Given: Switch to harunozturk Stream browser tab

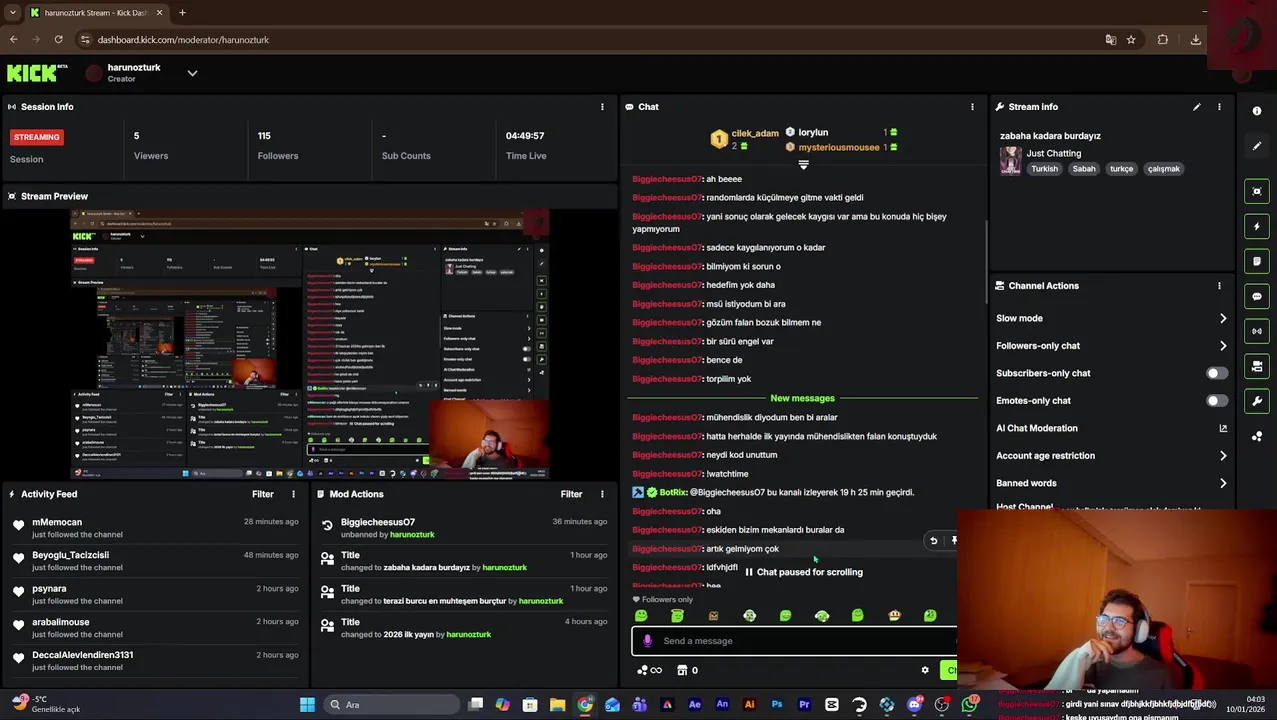Looking at the screenshot, I should click(x=95, y=13).
